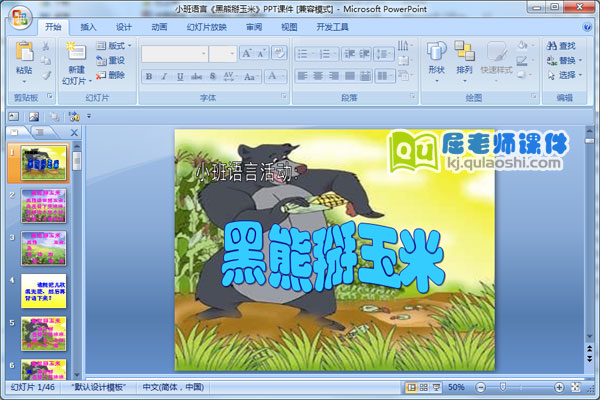Click the Distributed alignment icon

(365, 76)
